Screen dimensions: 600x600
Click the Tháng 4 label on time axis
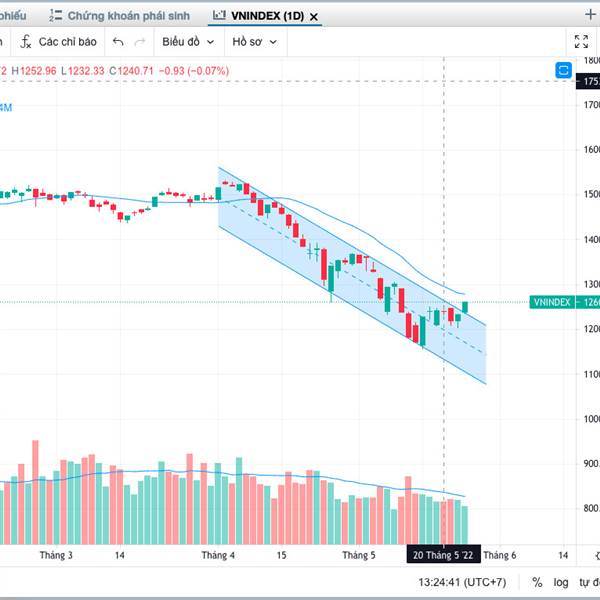(x=218, y=555)
